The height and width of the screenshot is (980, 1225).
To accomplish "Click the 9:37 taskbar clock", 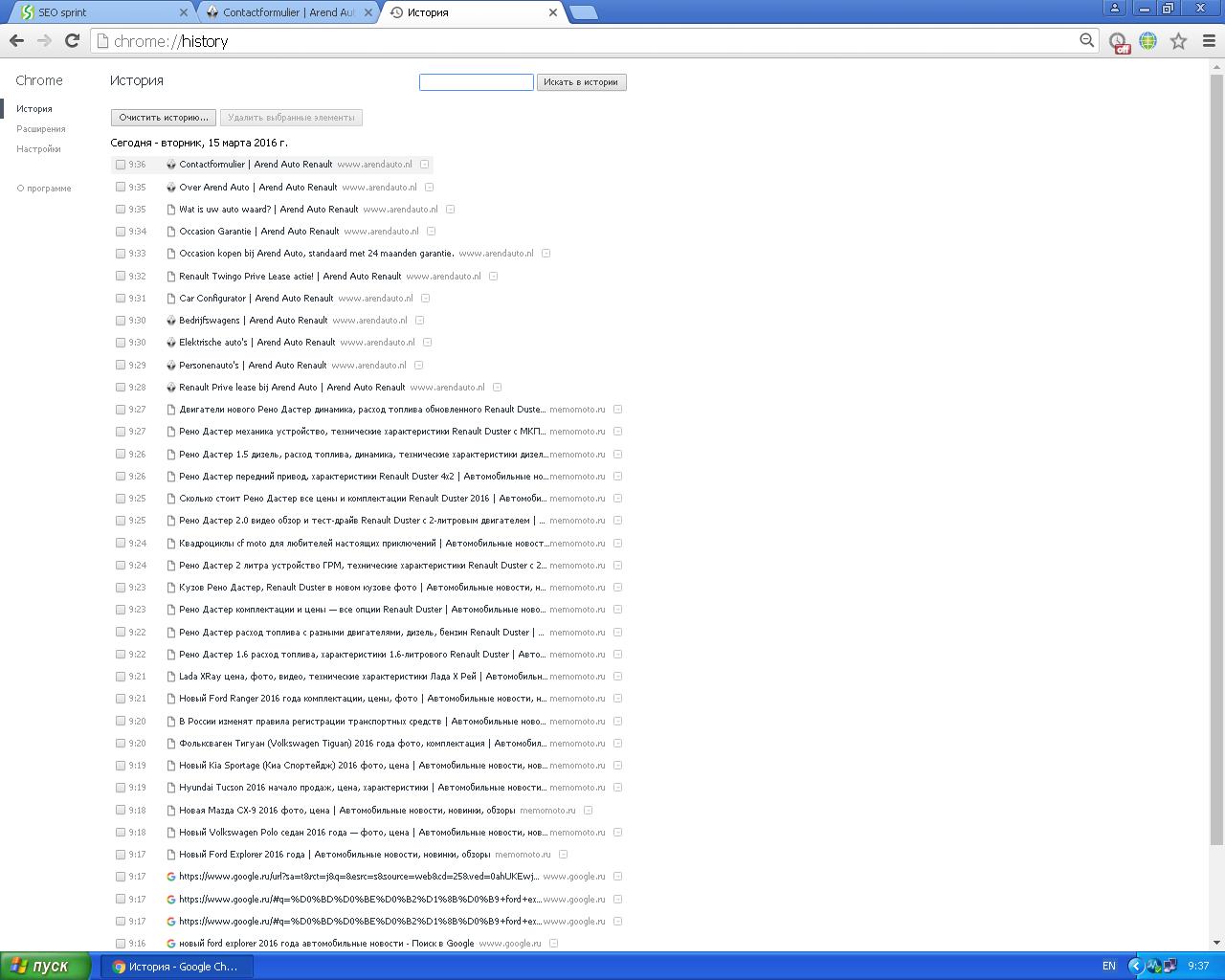I will (1197, 967).
